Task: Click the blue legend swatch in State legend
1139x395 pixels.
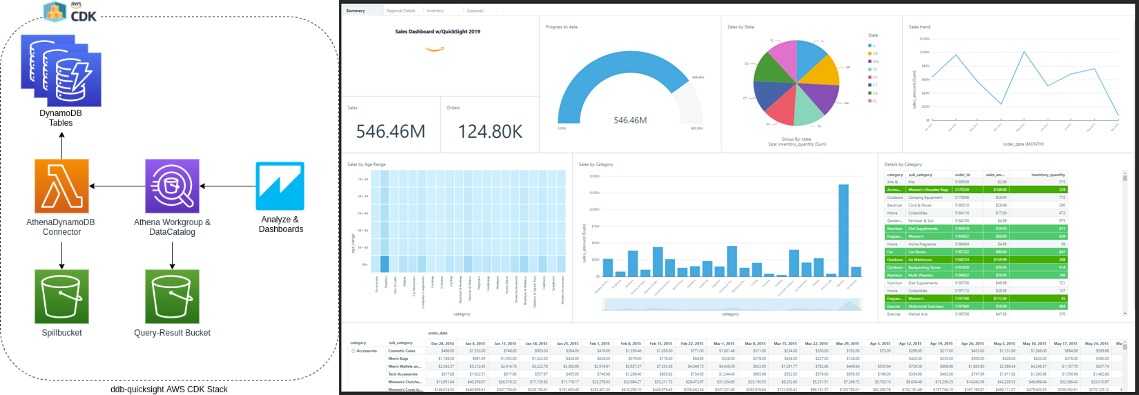Action: [x=870, y=46]
